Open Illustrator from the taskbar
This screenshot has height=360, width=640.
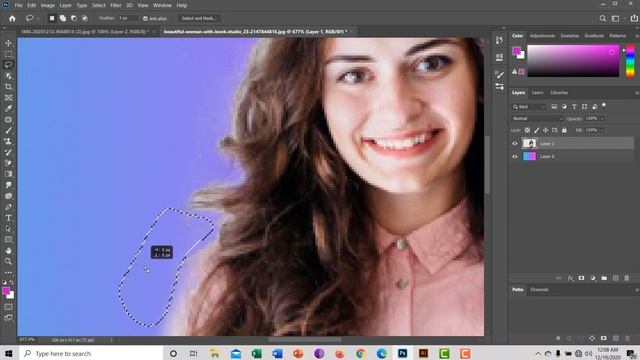tap(423, 353)
